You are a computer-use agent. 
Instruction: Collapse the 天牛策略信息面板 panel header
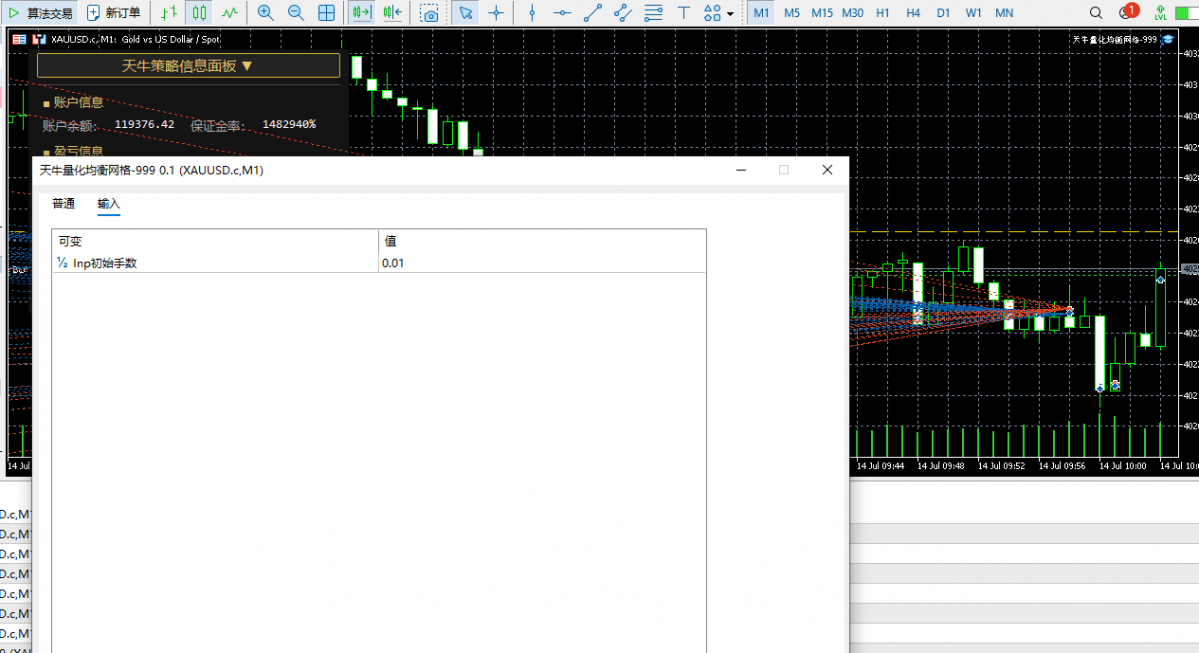(x=188, y=66)
